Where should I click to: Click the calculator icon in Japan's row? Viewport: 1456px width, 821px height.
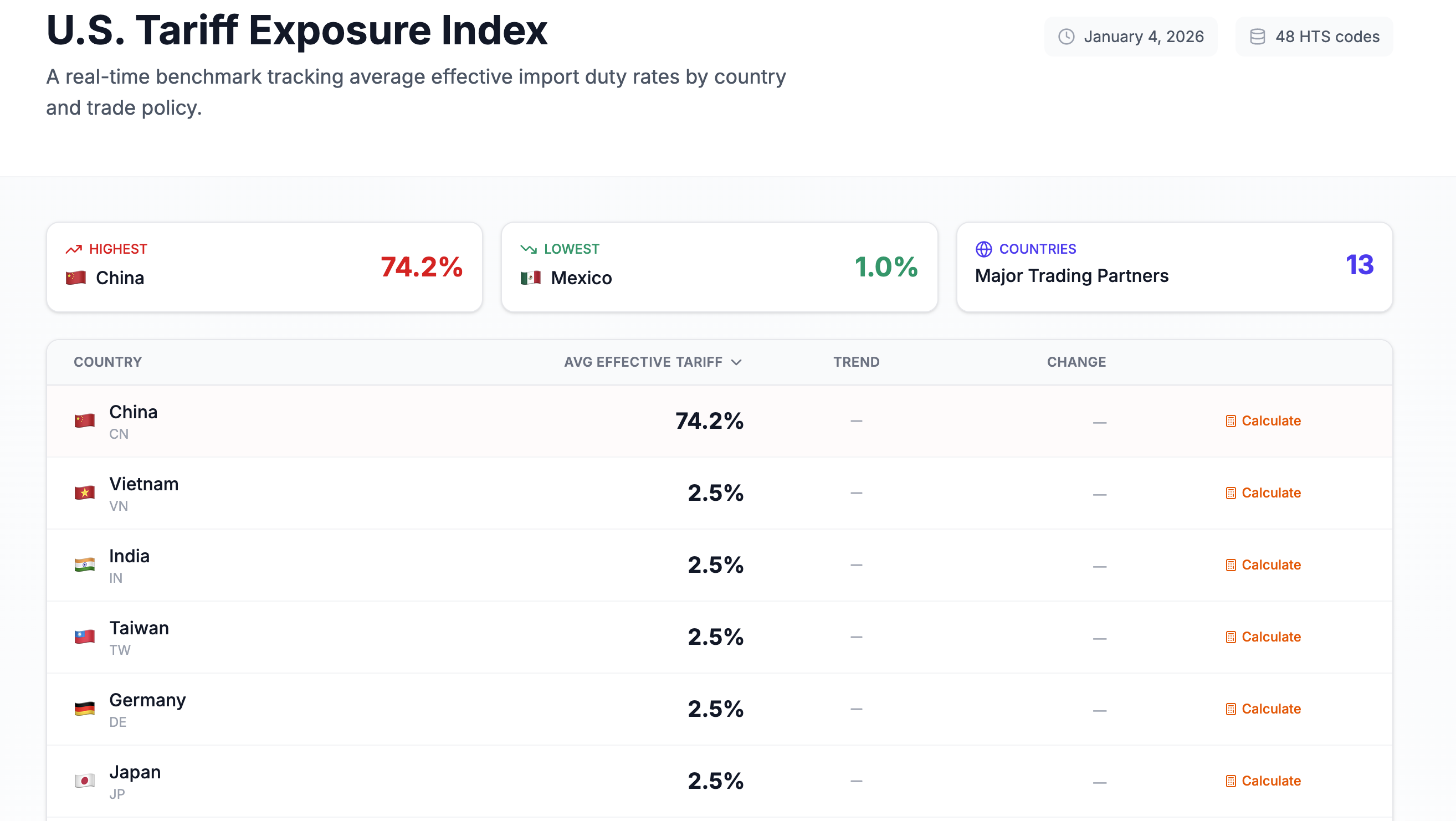click(1231, 781)
